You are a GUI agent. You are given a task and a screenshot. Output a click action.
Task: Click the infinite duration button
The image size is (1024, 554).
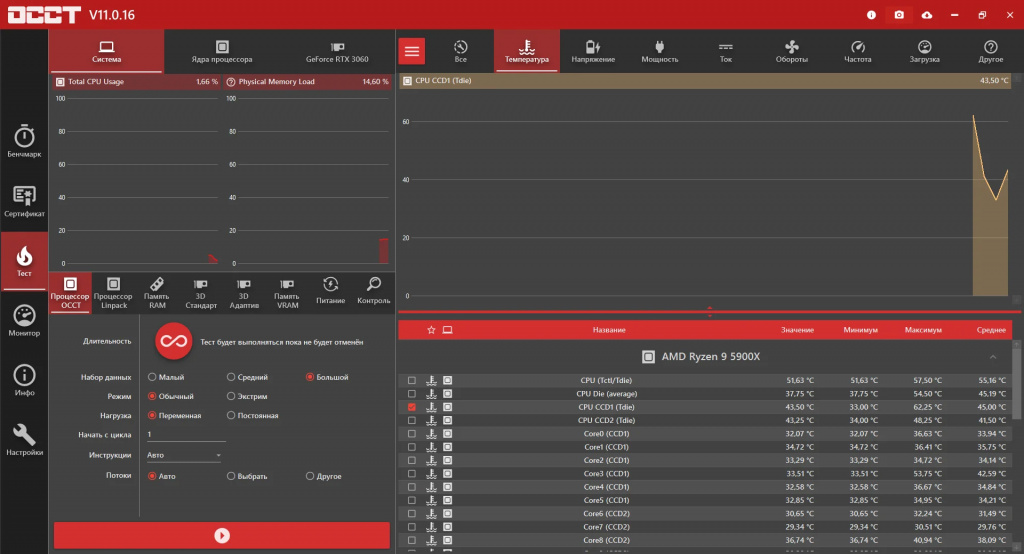click(174, 341)
